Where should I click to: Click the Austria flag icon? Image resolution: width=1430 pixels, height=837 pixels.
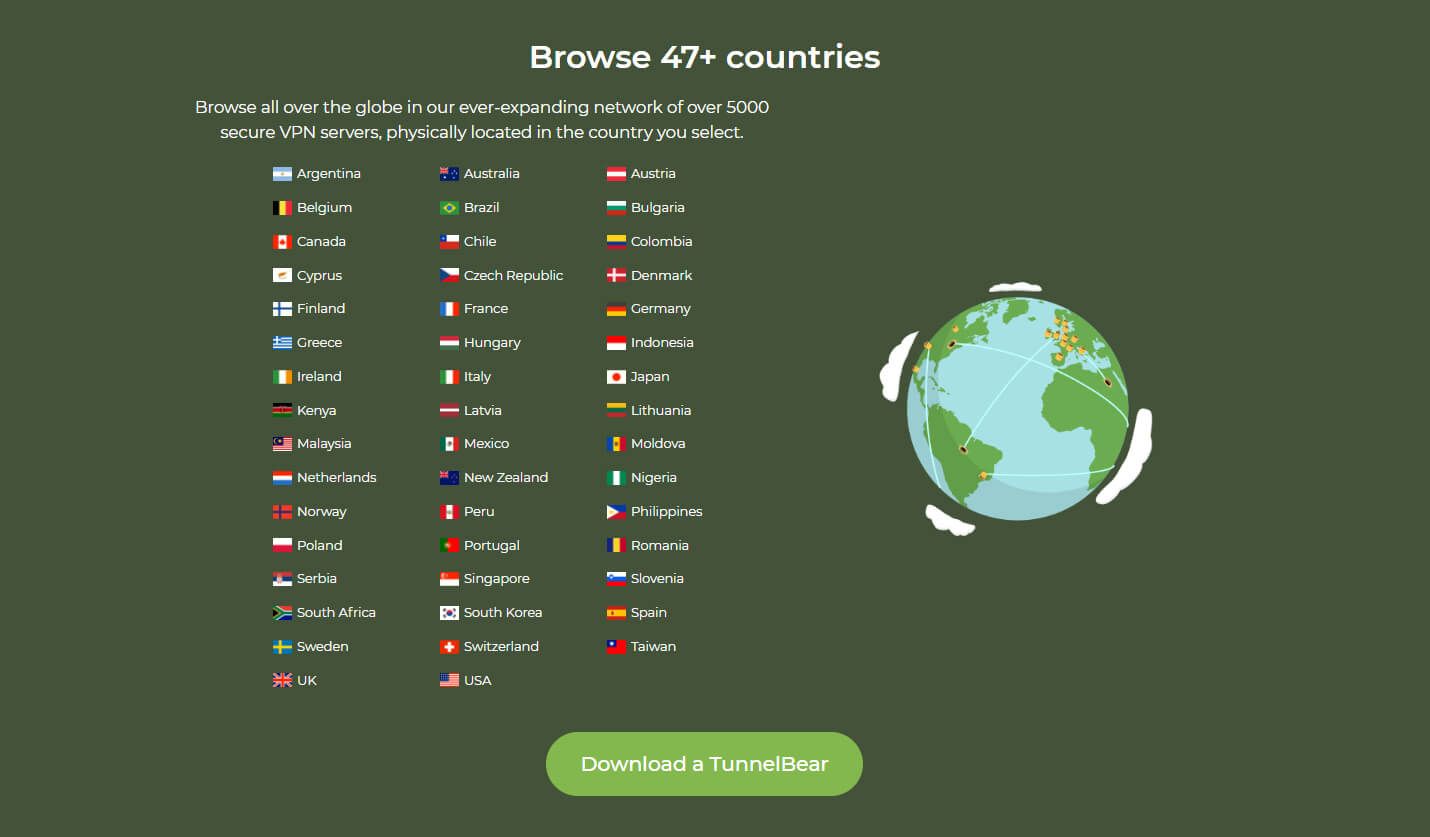click(x=616, y=174)
